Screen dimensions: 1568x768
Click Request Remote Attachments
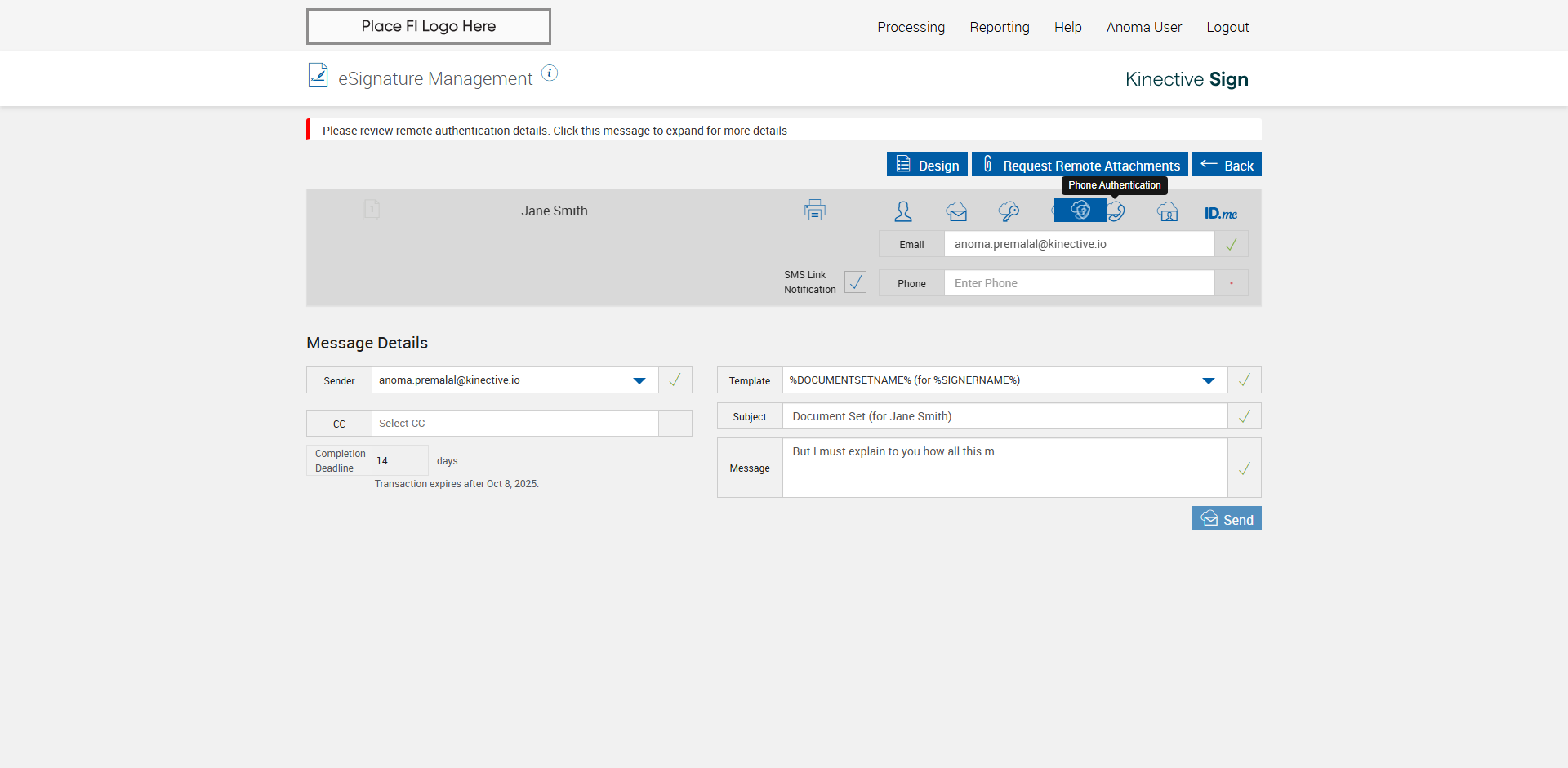click(x=1080, y=165)
